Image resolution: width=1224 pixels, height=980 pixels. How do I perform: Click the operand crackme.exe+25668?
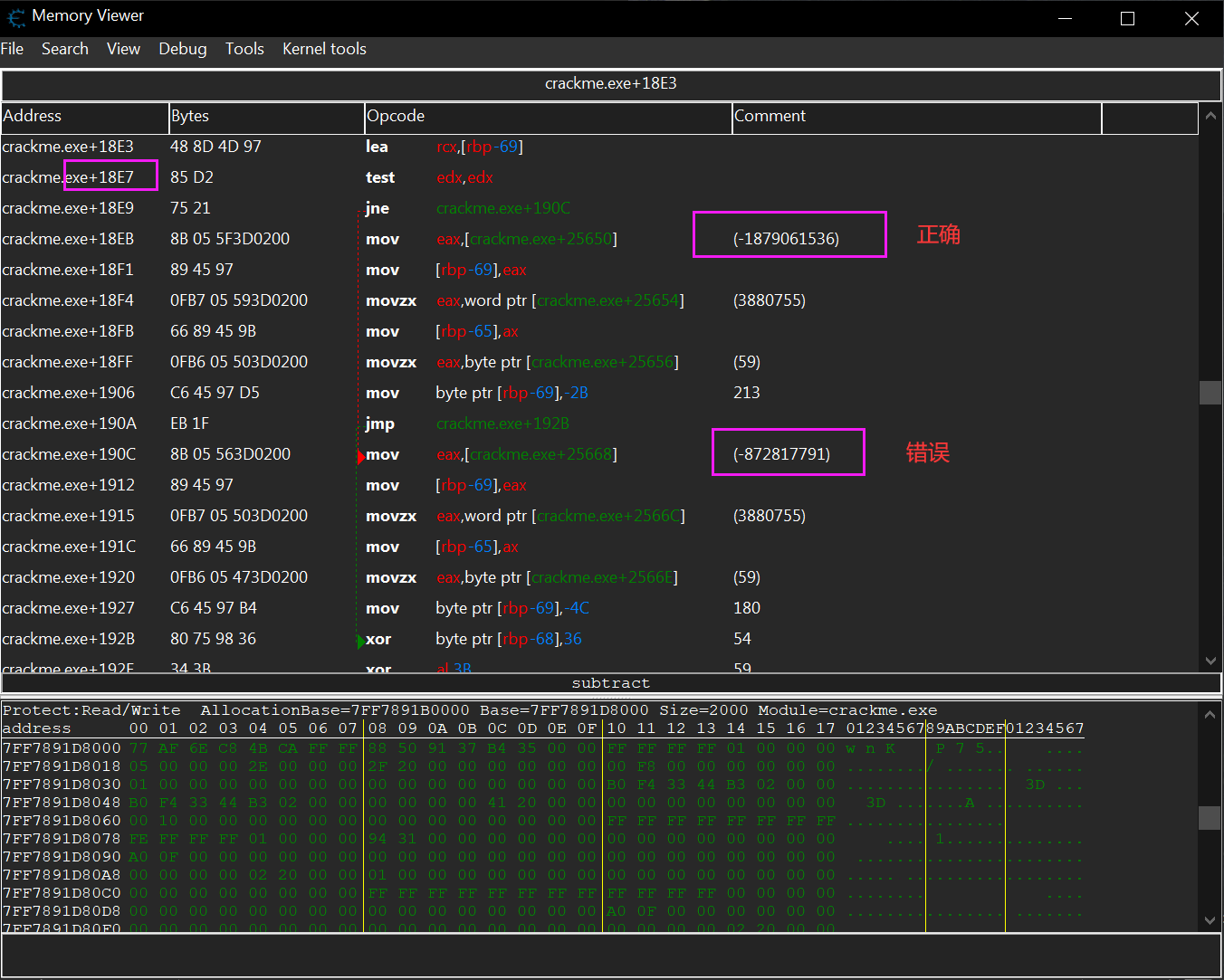point(540,454)
